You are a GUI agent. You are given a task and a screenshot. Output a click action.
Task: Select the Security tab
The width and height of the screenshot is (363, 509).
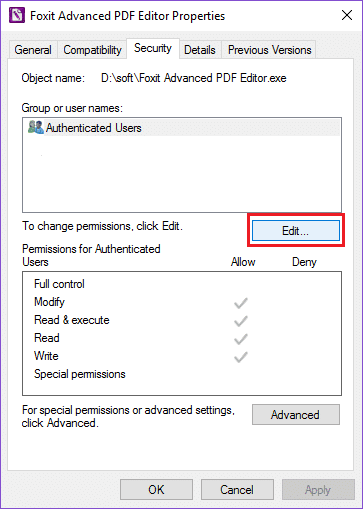coord(153,48)
